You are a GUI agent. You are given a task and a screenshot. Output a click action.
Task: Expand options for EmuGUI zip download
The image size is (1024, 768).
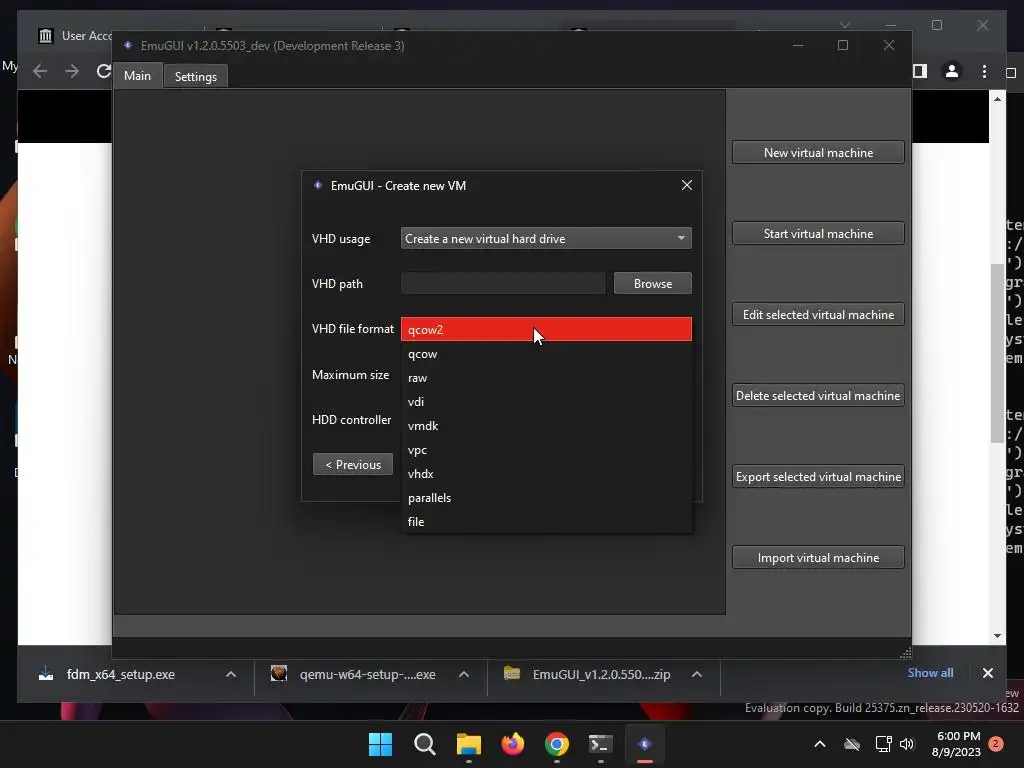point(697,674)
